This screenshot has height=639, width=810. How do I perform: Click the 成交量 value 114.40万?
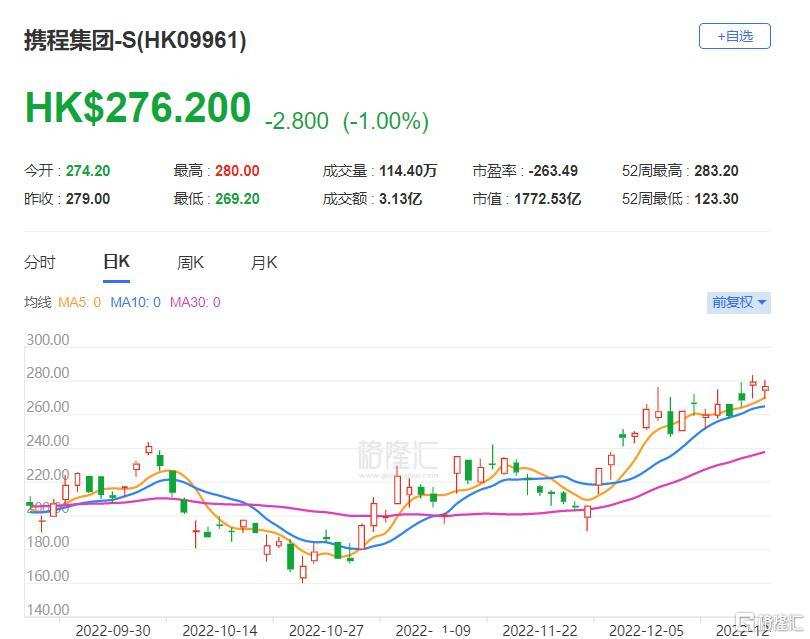coord(408,171)
